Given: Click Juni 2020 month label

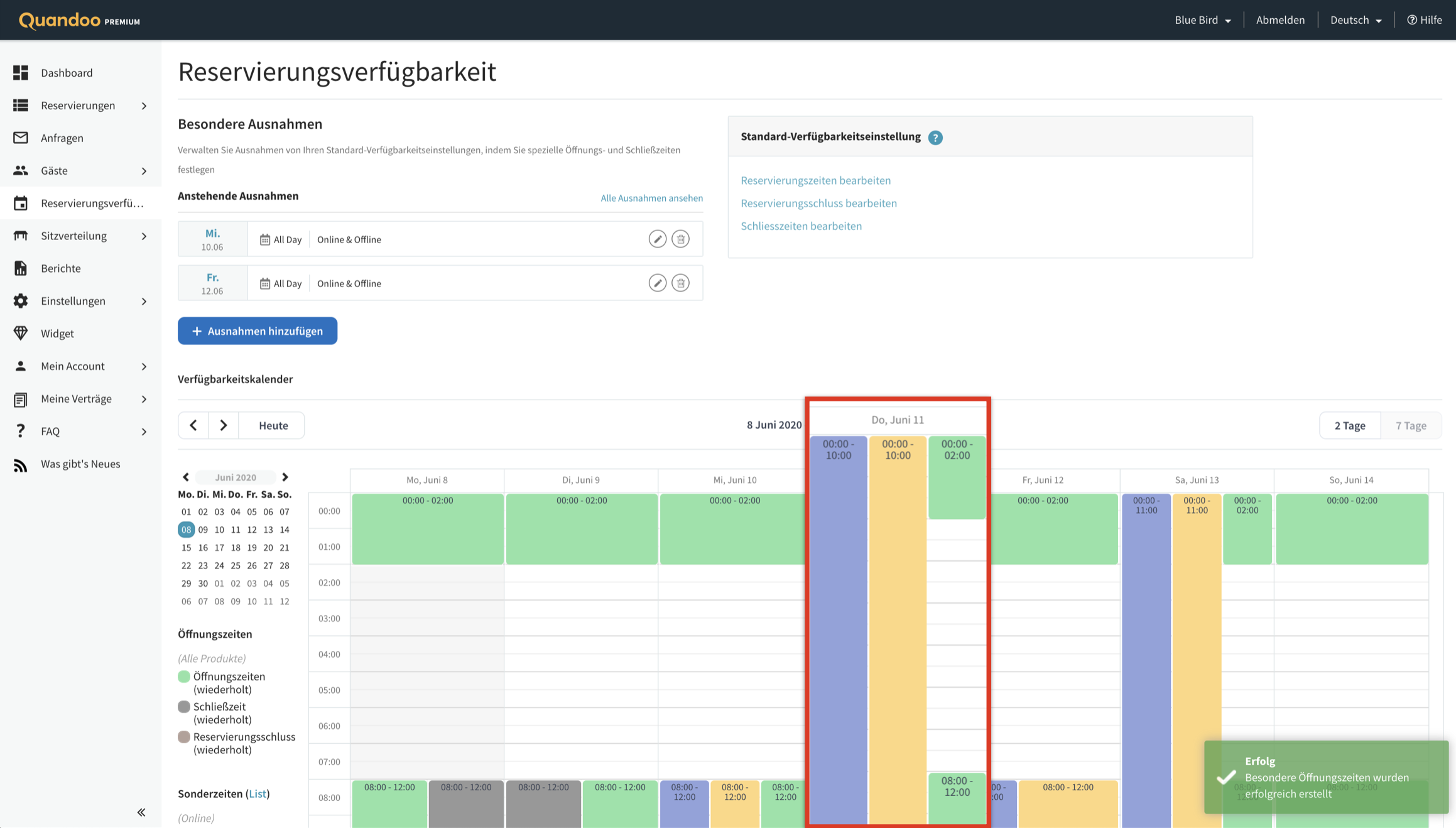Looking at the screenshot, I should click(x=236, y=477).
